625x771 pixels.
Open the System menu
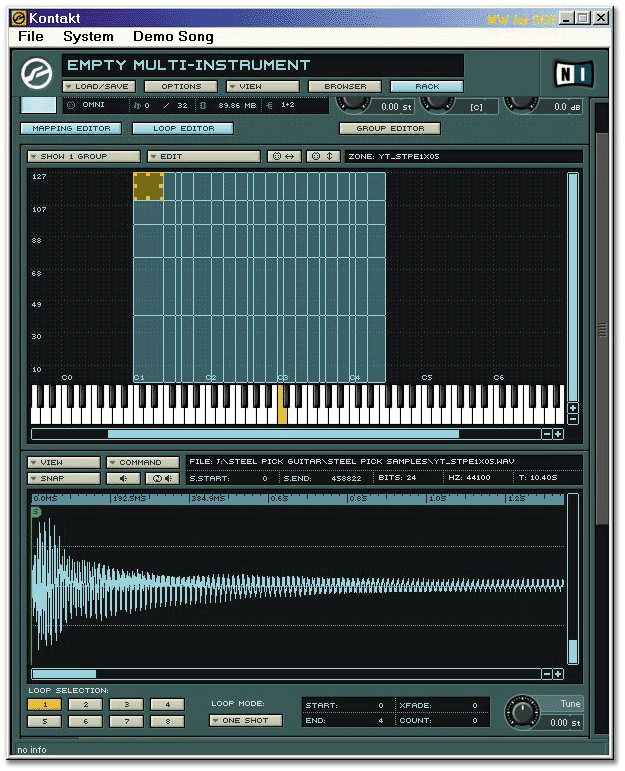point(88,36)
